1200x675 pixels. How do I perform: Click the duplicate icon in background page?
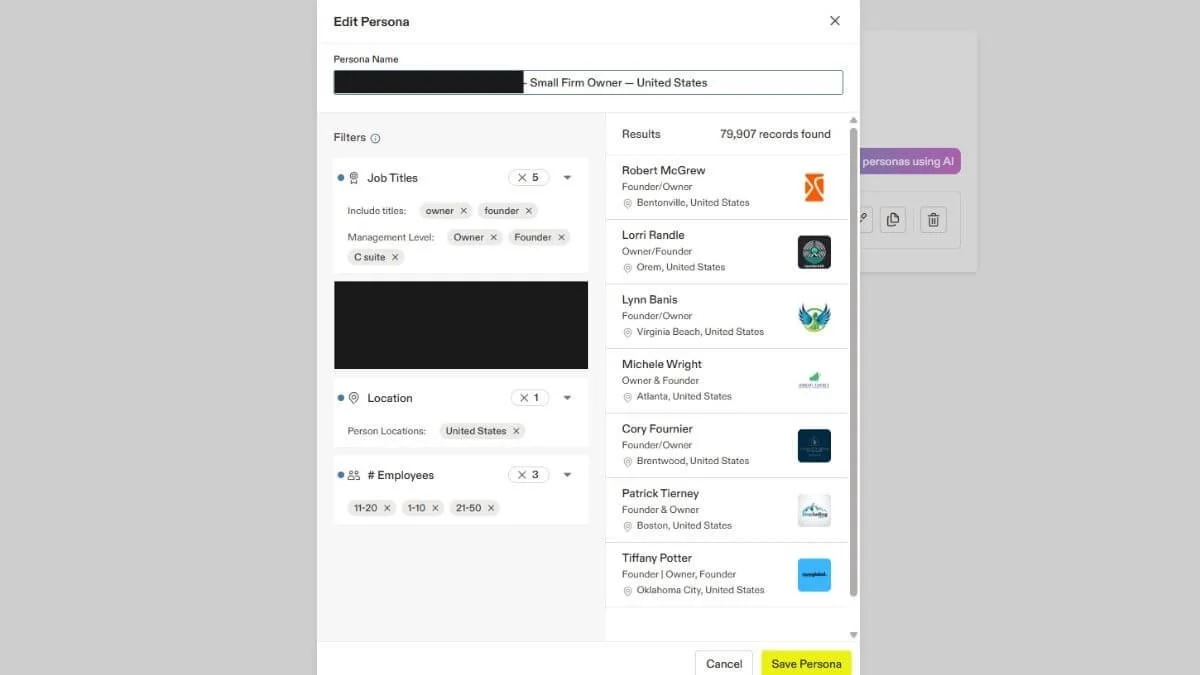coord(893,220)
